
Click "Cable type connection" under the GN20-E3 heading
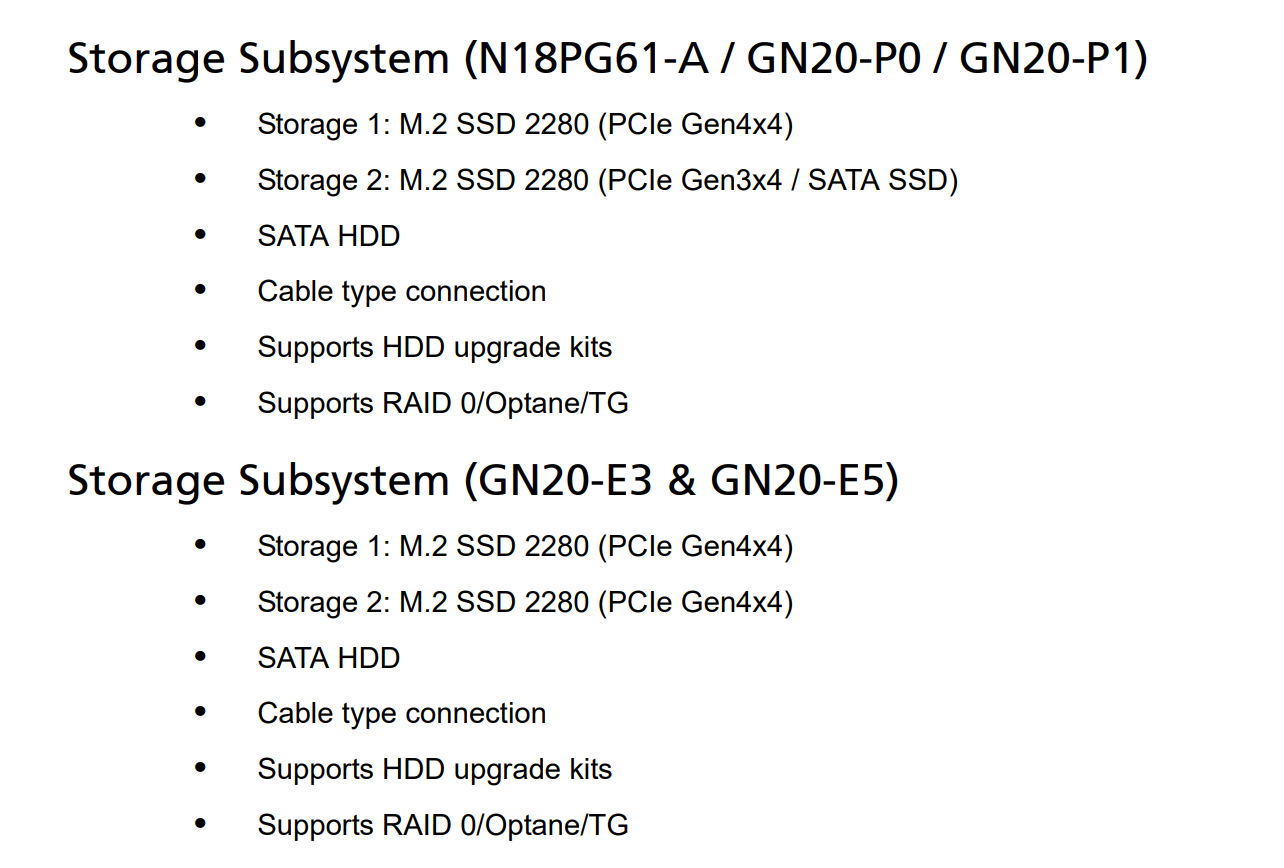coord(401,713)
